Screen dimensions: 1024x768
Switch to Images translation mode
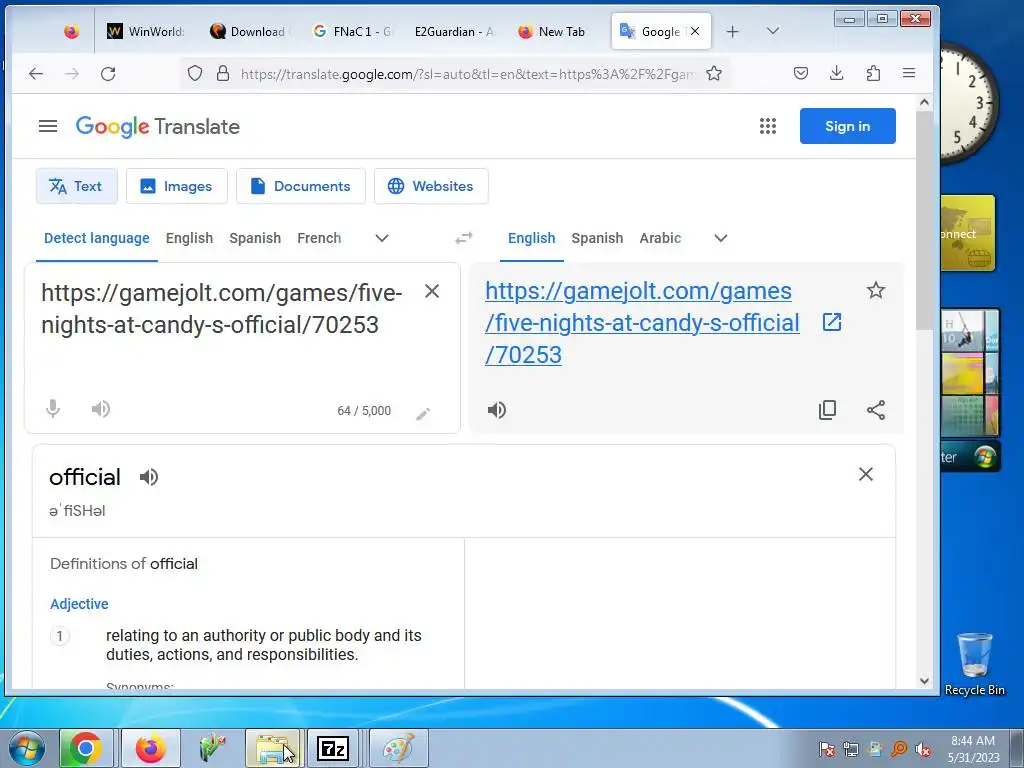(x=176, y=186)
